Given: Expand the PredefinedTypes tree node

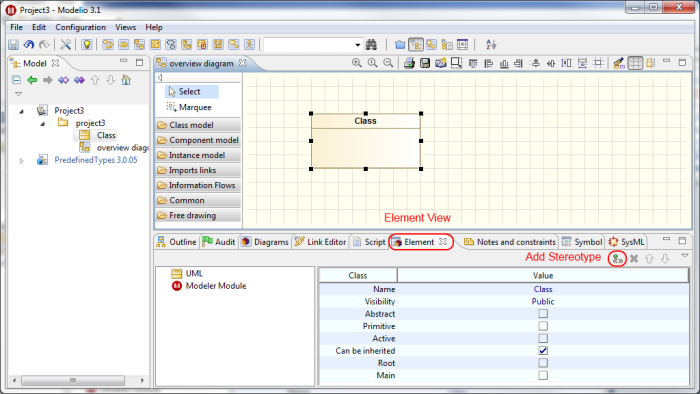Looking at the screenshot, I should coord(21,161).
